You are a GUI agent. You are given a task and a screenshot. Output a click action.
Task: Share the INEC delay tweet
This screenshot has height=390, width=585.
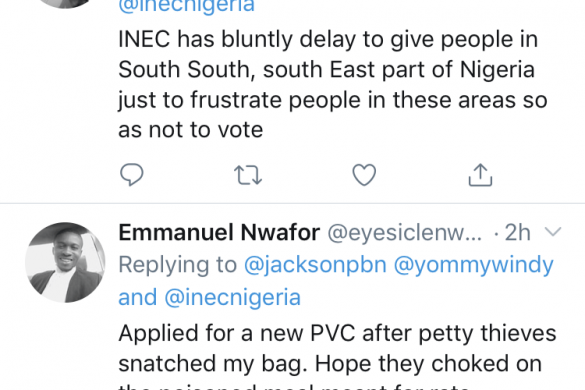coord(481,174)
